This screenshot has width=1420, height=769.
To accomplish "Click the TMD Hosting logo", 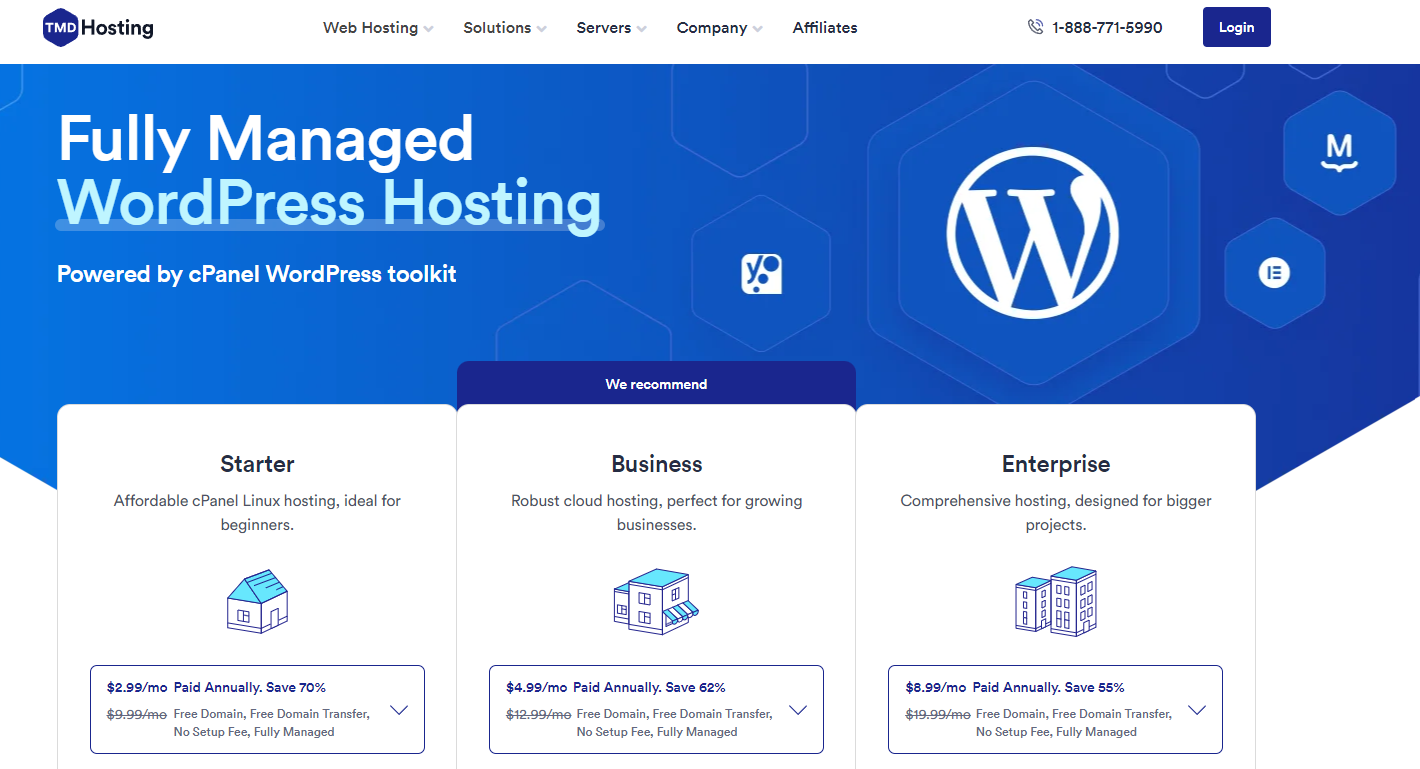I will click(98, 27).
